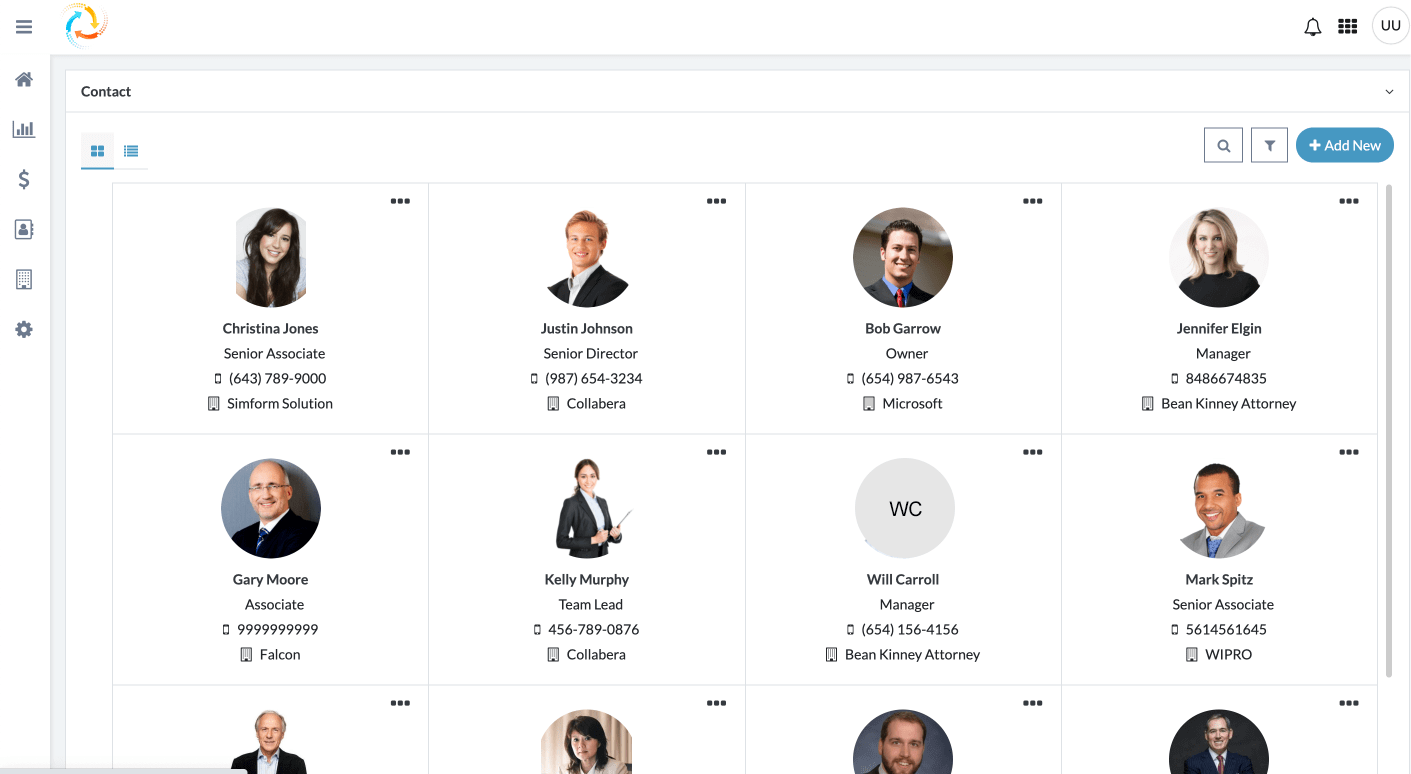Open the Home dashboard icon in the sidebar

coord(23,79)
